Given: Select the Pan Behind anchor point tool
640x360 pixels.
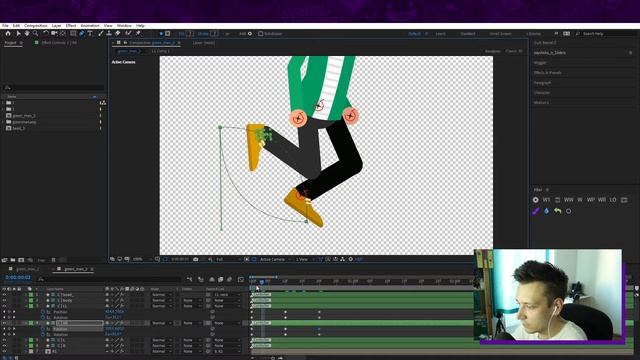Looking at the screenshot, I should point(63,33).
